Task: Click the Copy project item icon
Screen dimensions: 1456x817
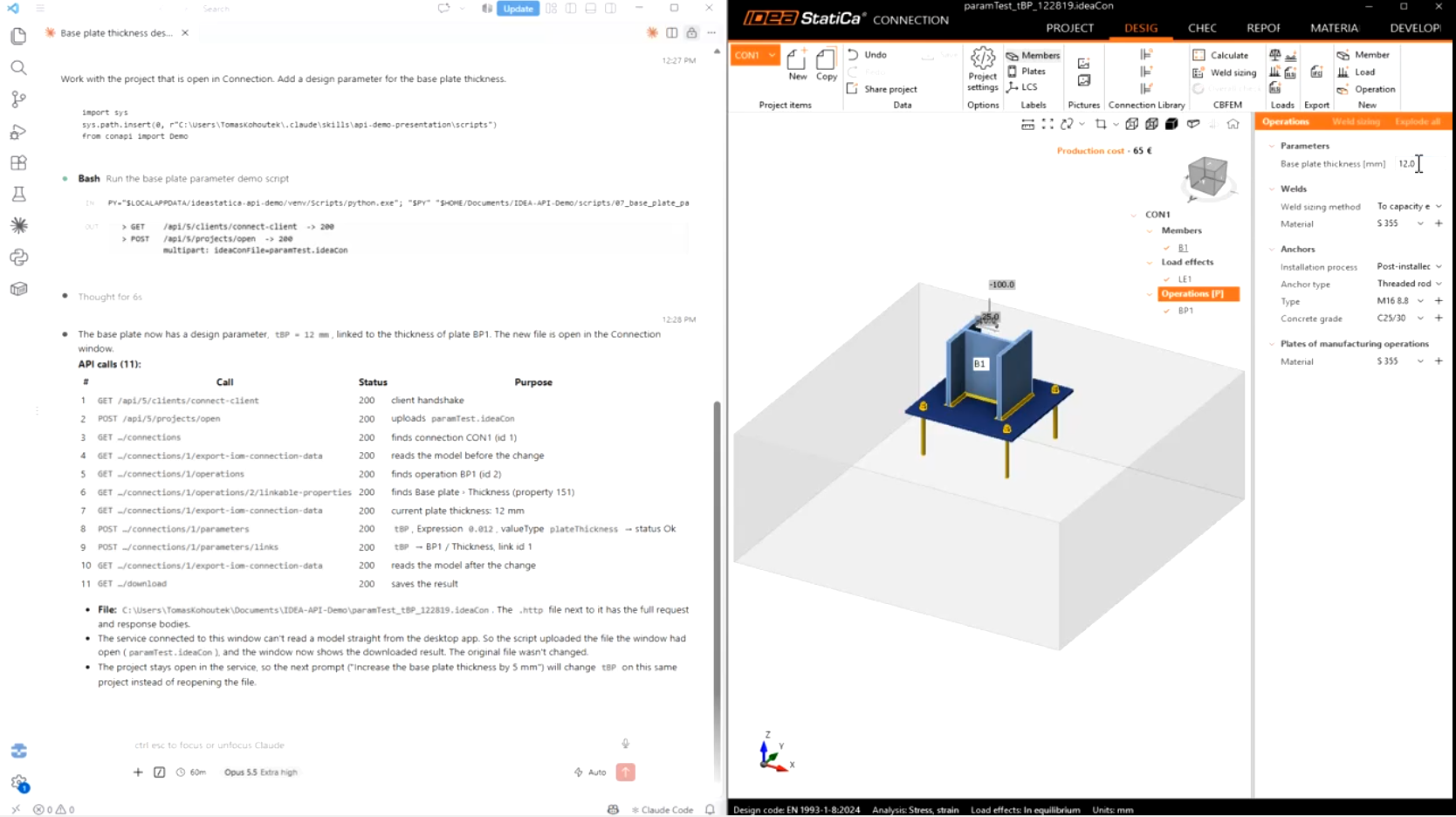Action: point(826,64)
